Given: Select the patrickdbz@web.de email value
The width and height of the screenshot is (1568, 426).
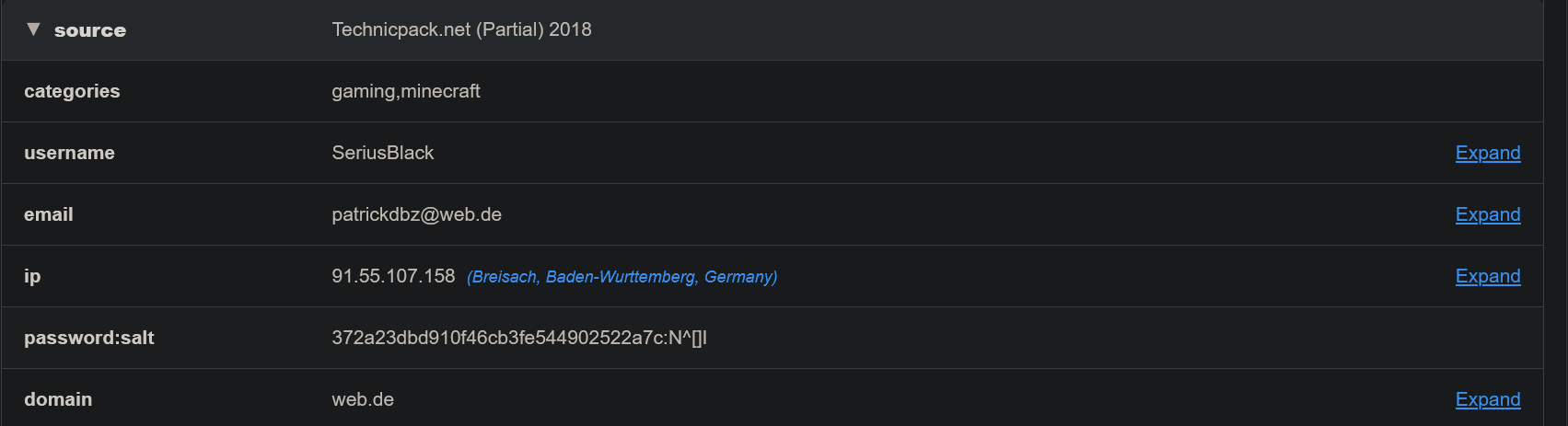Looking at the screenshot, I should [x=416, y=214].
